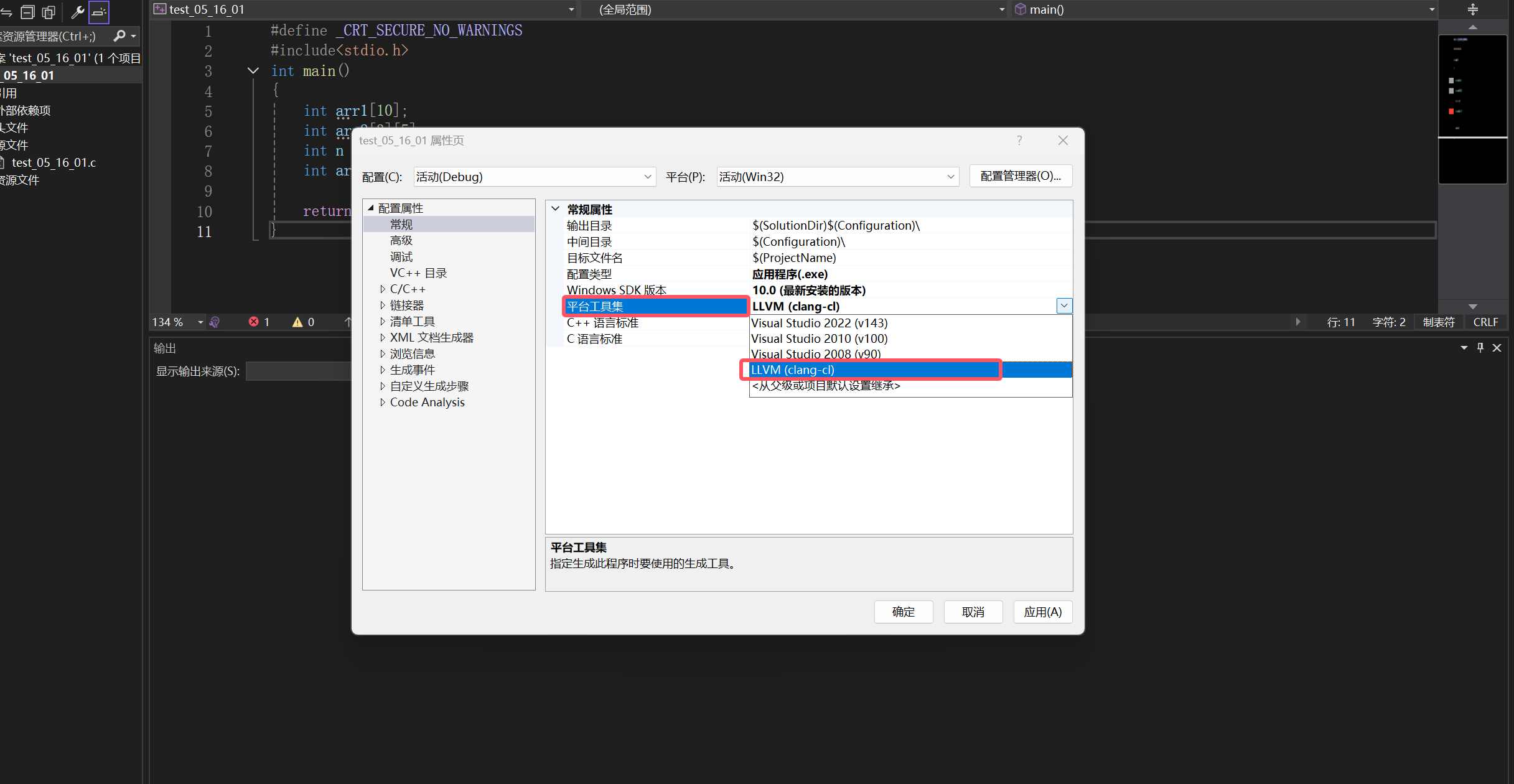1514x784 pixels.
Task: Open the 平台(P) platform dropdown
Action: [950, 177]
